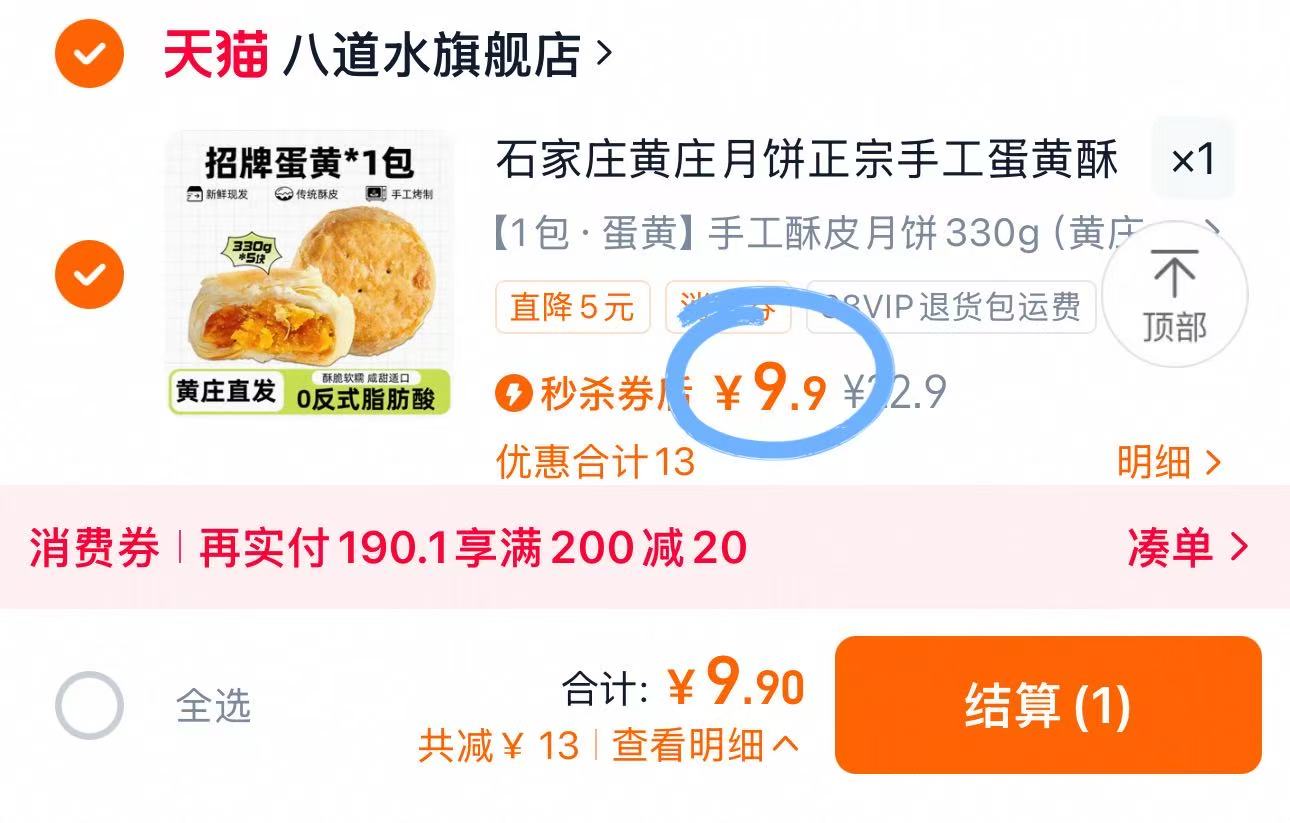
Task: Click the Tmall 天猫 logo
Action: [x=216, y=54]
